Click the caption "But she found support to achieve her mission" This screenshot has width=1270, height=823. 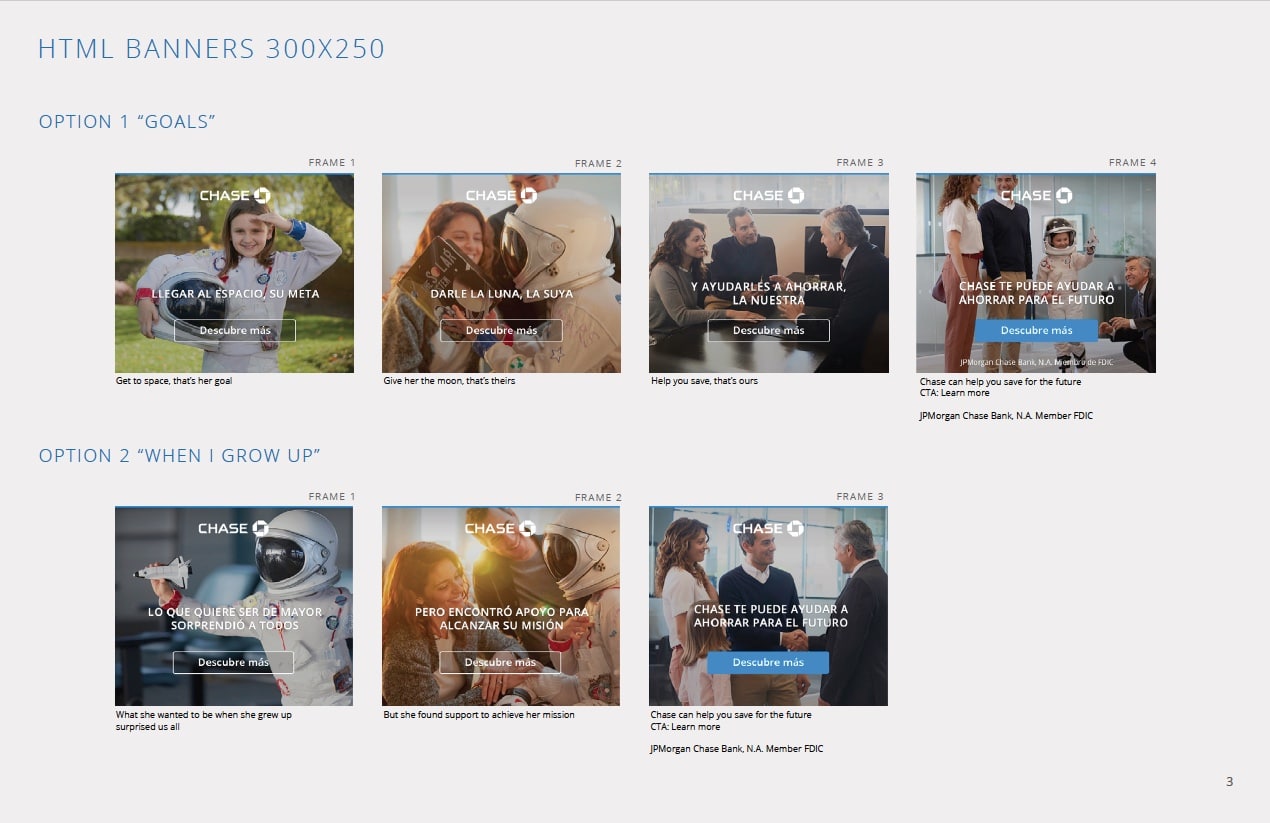click(479, 715)
